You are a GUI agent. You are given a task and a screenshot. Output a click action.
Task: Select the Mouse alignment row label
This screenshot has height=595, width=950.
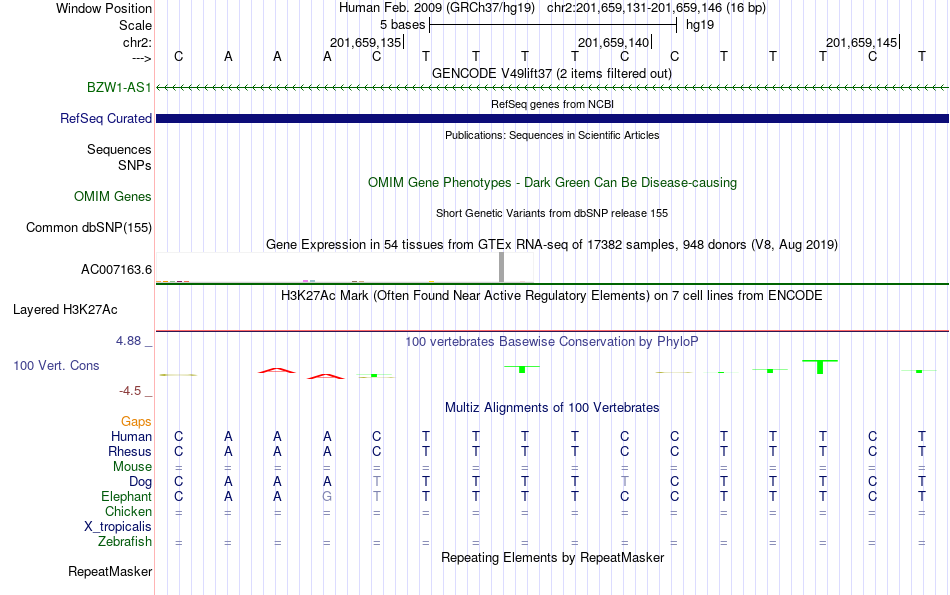tap(132, 467)
